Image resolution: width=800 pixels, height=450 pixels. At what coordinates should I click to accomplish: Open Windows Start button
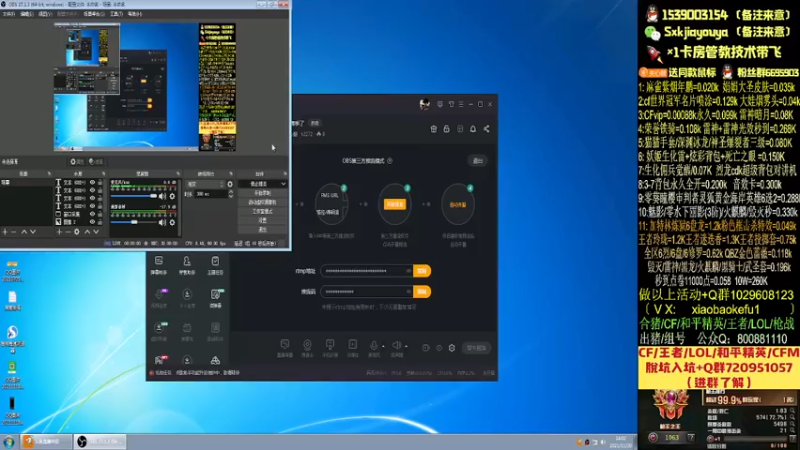coord(9,441)
